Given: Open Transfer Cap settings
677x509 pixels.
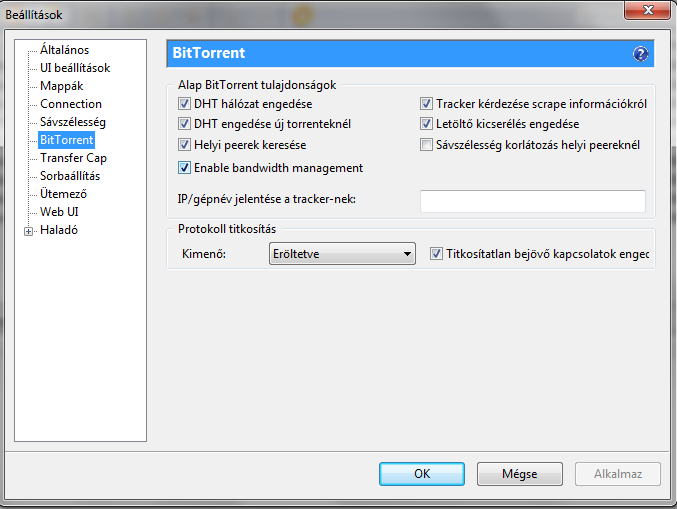Looking at the screenshot, I should point(73,158).
